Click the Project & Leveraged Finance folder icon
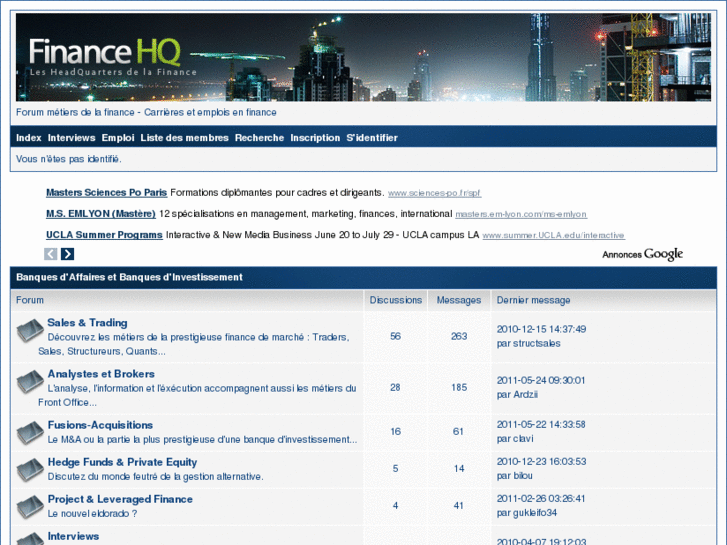Image resolution: width=727 pixels, height=545 pixels. (30, 507)
